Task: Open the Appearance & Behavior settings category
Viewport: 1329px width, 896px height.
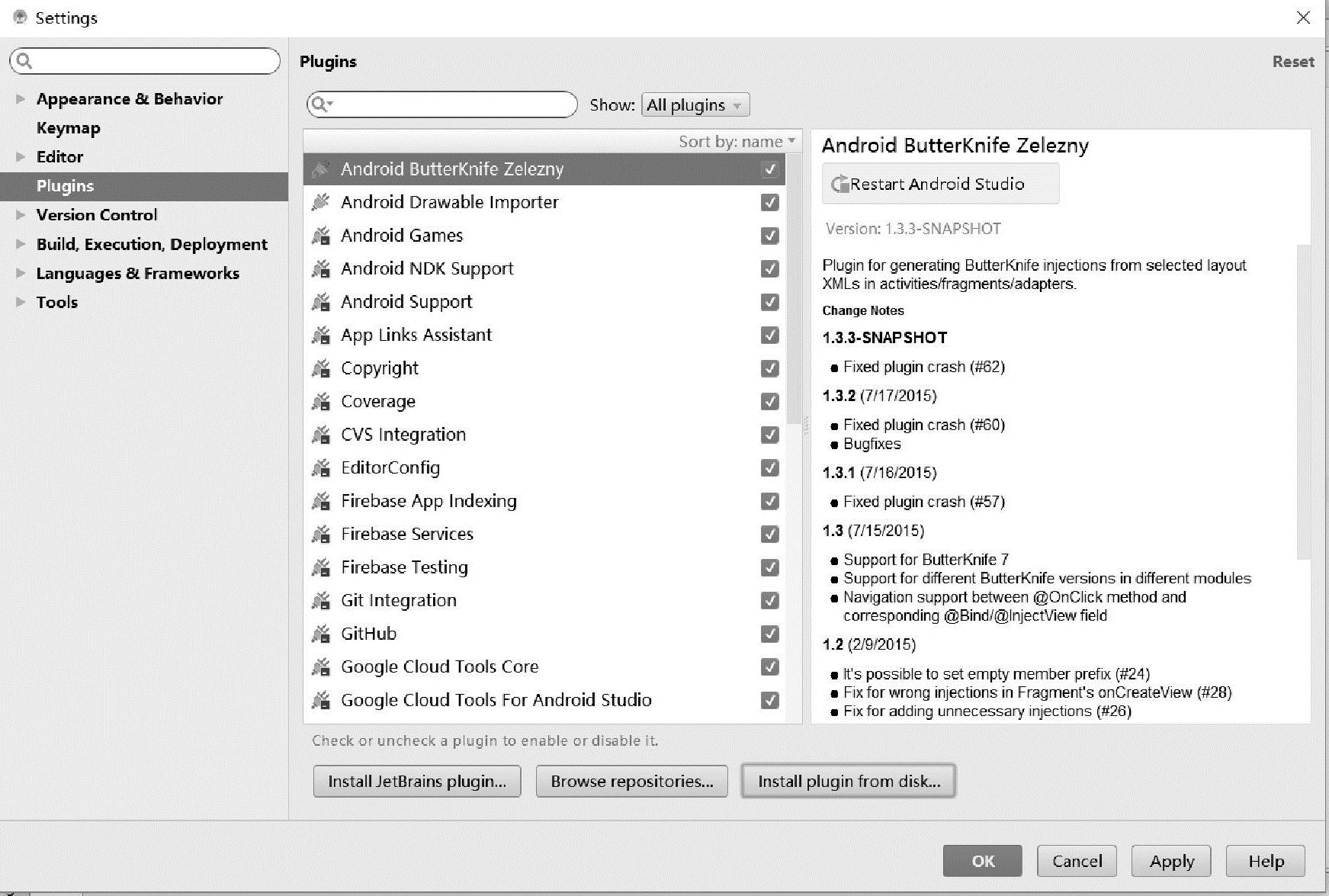Action: [130, 99]
